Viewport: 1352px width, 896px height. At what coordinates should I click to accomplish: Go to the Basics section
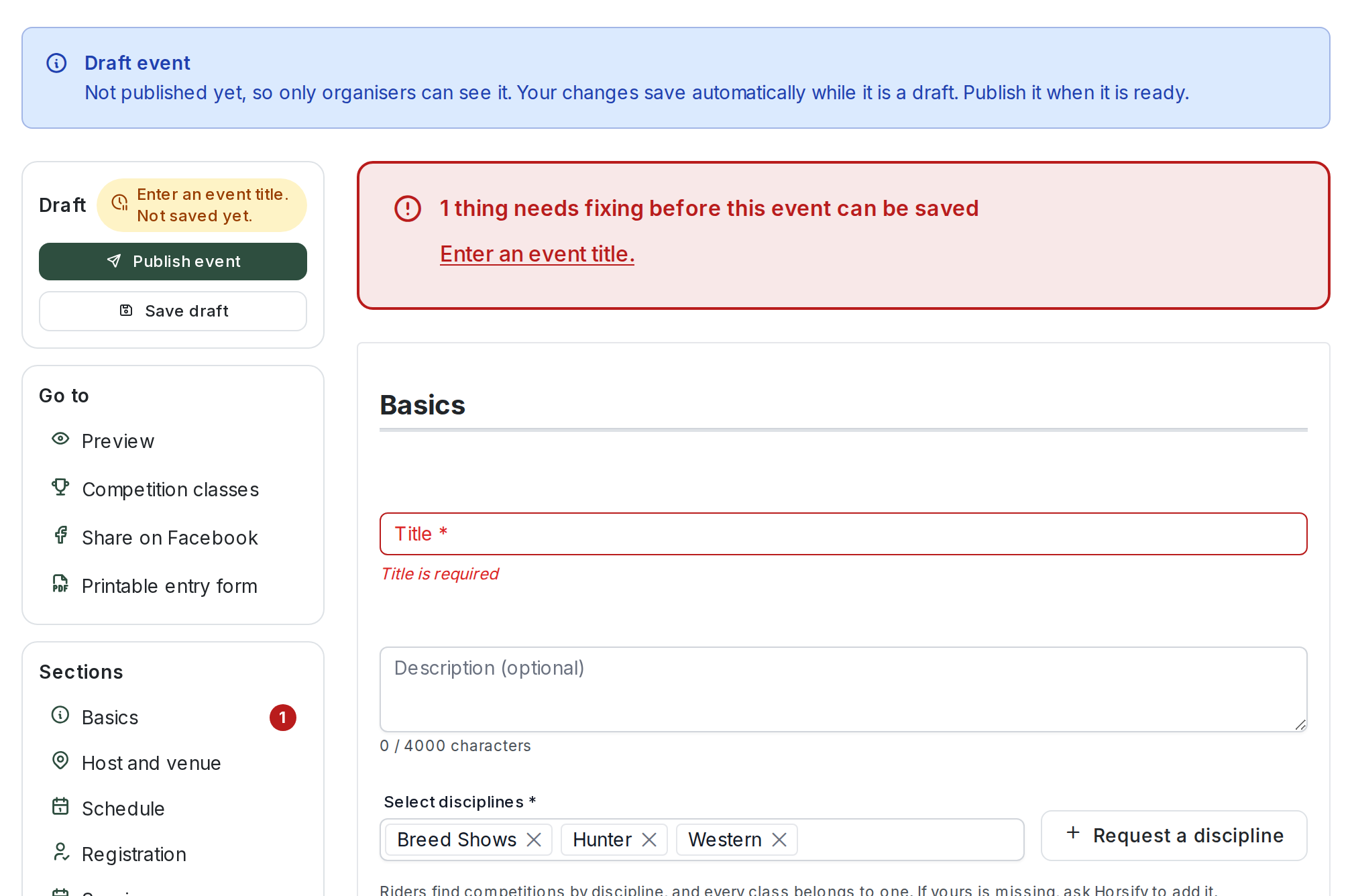coord(173,718)
